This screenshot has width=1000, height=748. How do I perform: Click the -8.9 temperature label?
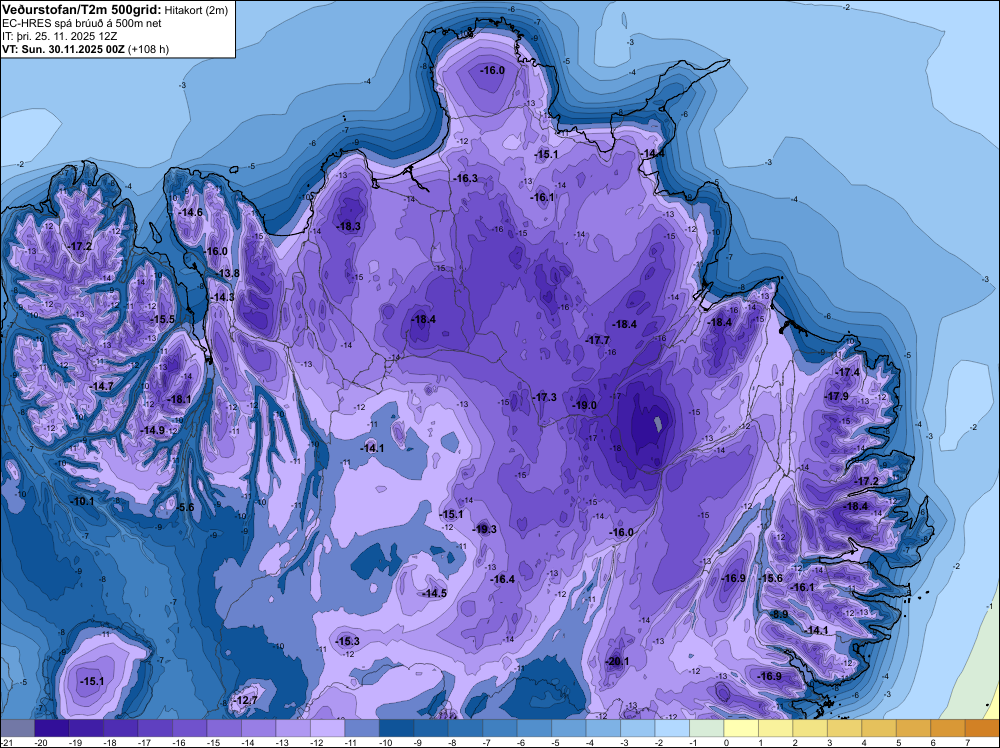click(x=779, y=615)
